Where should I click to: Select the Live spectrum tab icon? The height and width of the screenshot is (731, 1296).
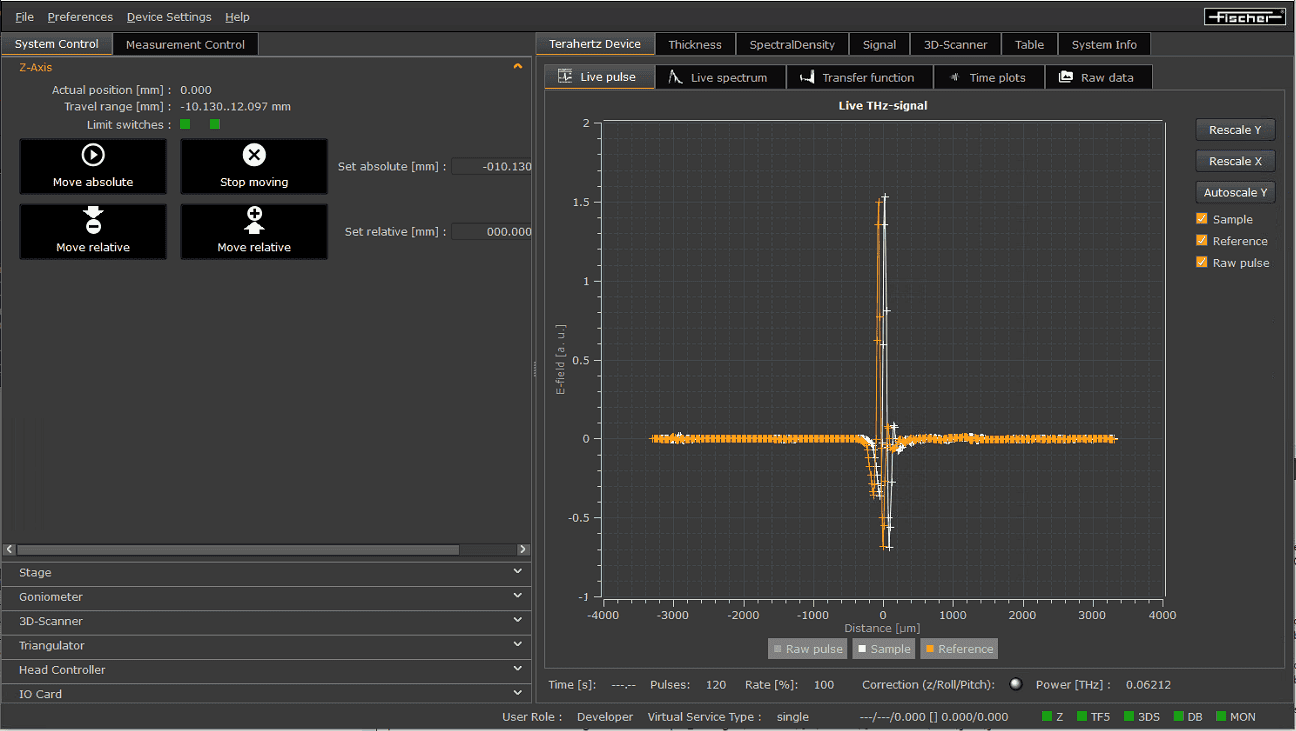pos(676,77)
